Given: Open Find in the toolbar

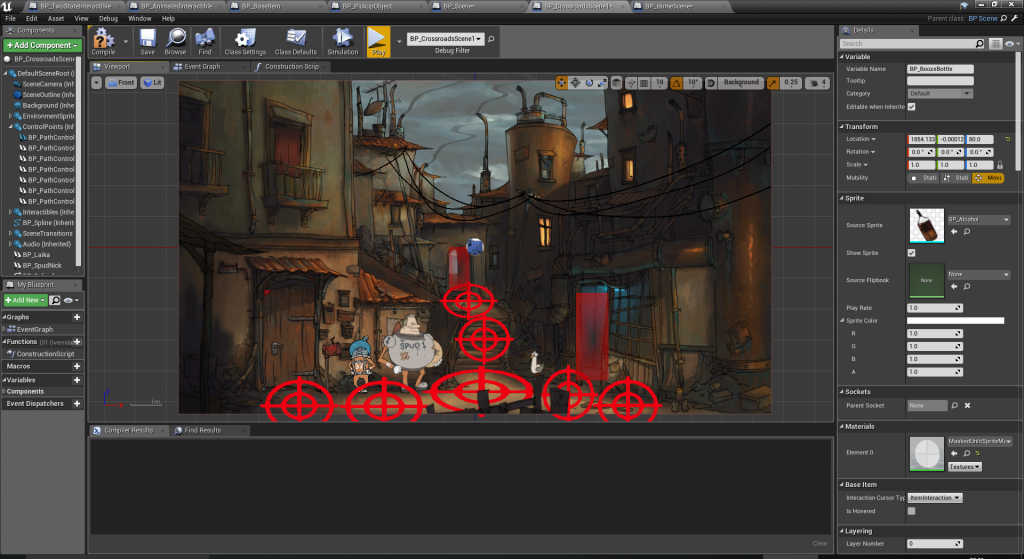Looking at the screenshot, I should (204, 42).
